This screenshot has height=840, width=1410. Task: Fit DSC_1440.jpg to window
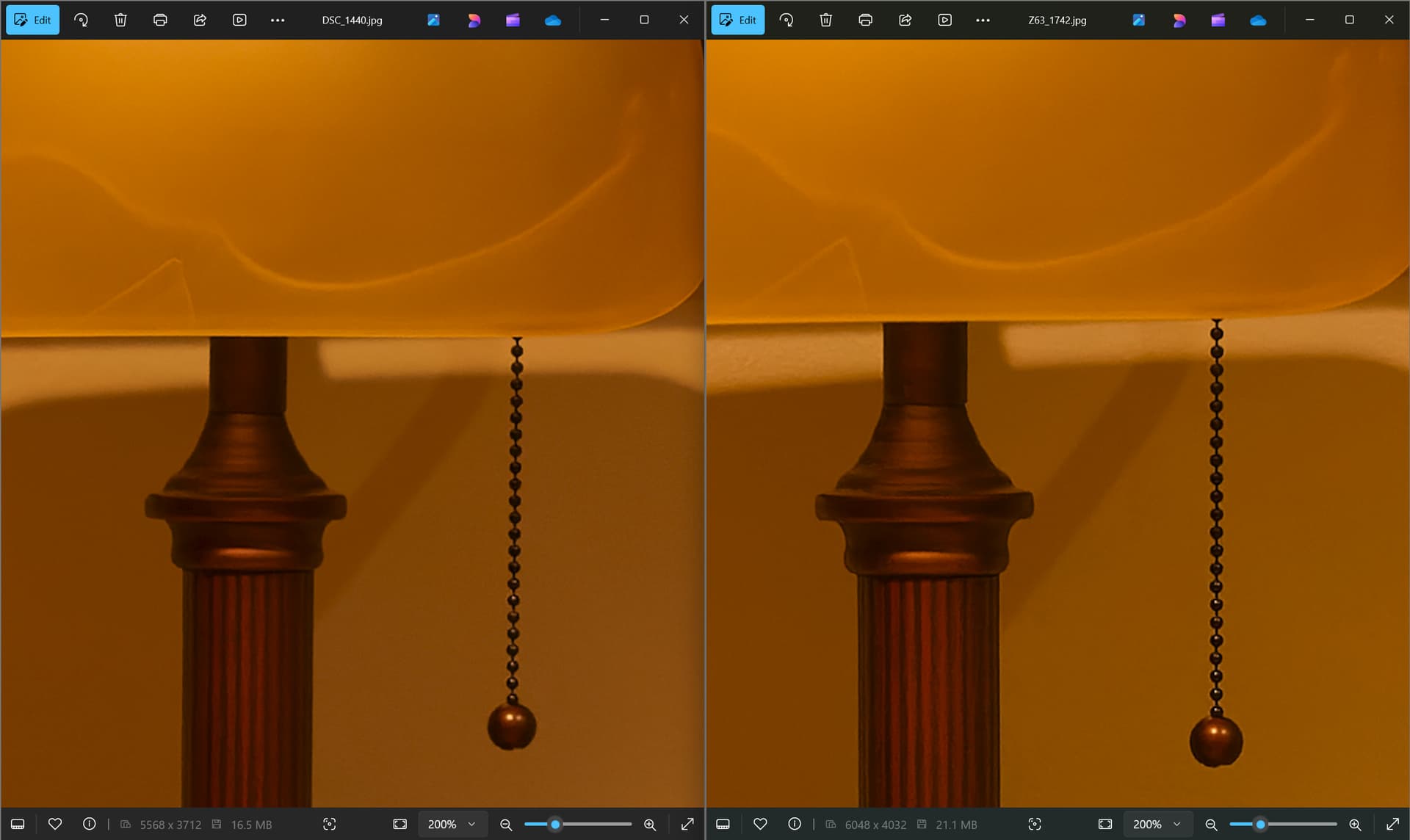point(400,824)
